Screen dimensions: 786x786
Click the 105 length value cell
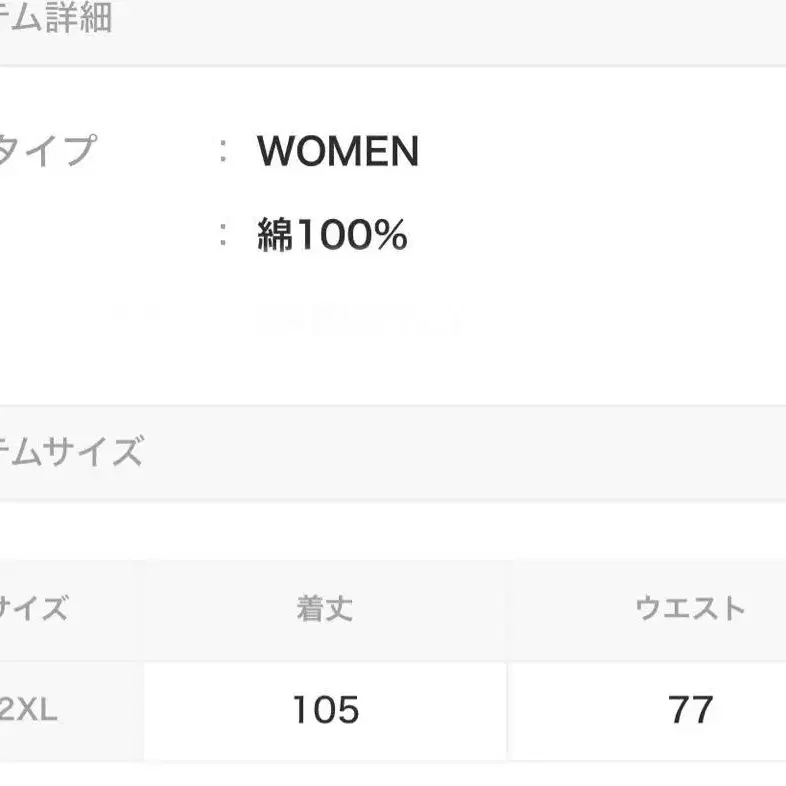point(325,710)
